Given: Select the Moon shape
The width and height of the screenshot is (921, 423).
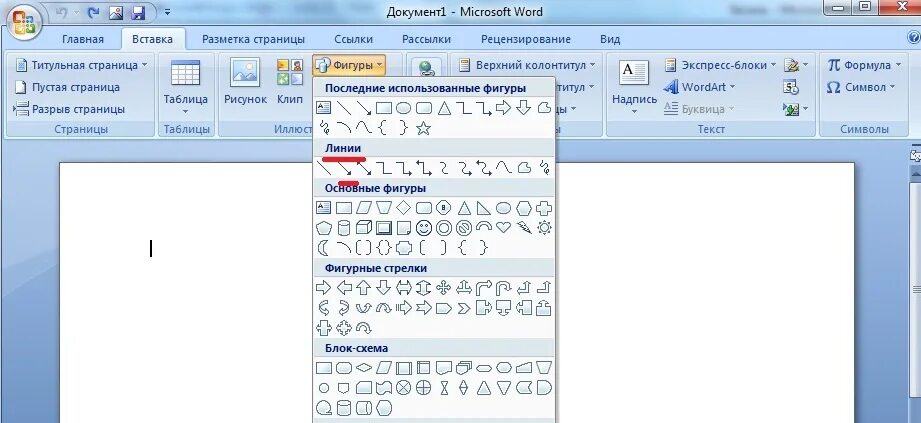Looking at the screenshot, I should (x=324, y=248).
